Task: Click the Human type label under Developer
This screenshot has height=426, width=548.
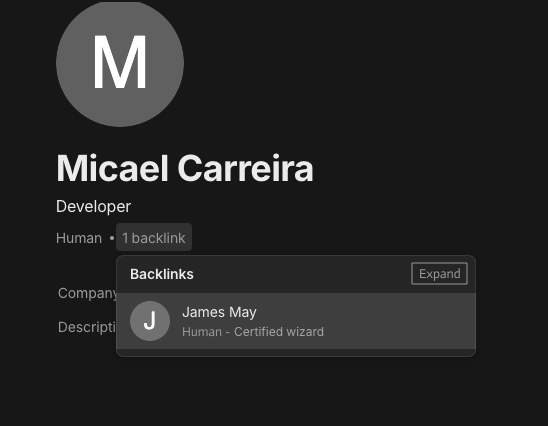Action: coord(79,238)
